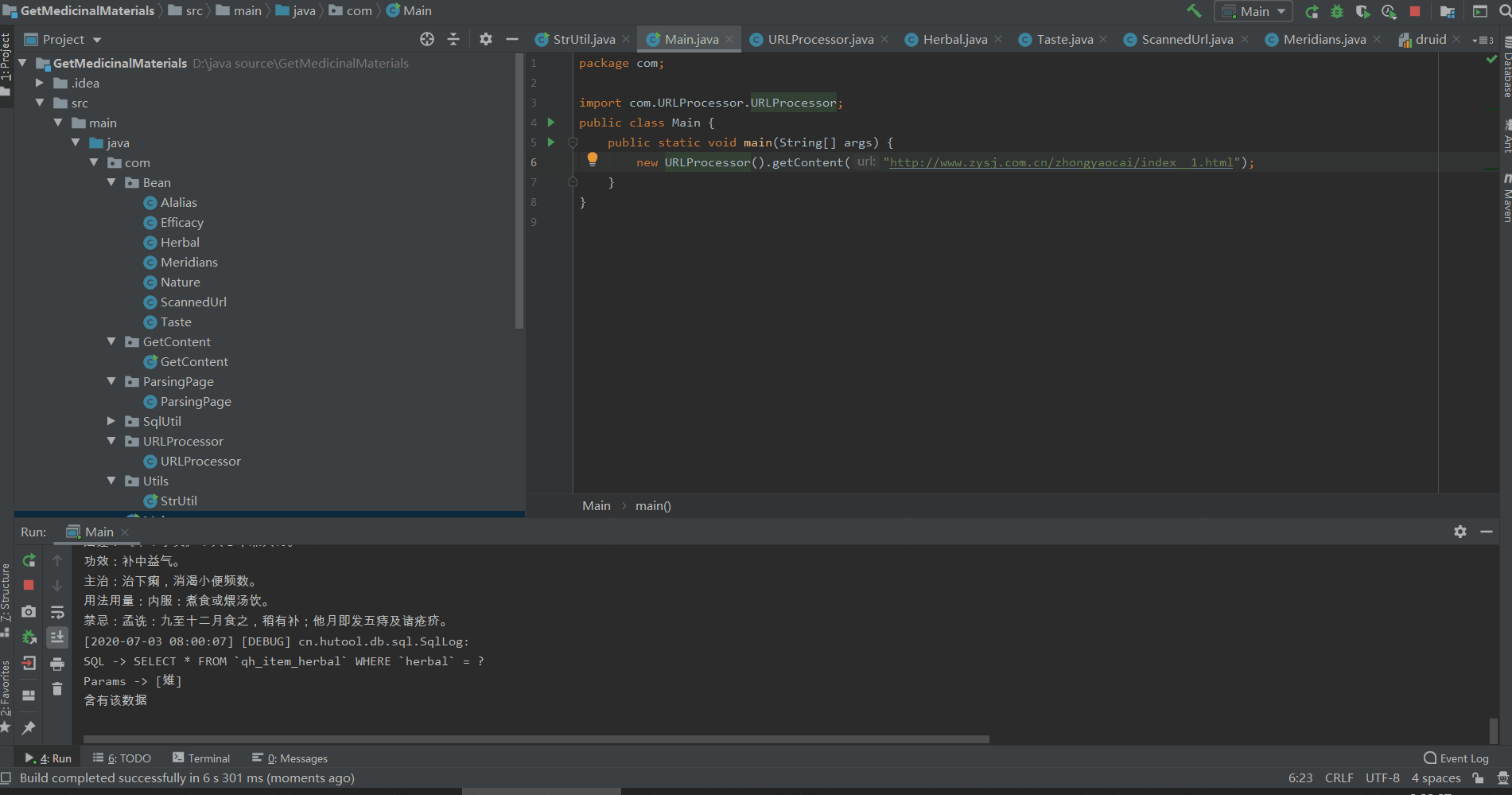Image resolution: width=1512 pixels, height=795 pixels.
Task: Expand the SqlUtil package
Action: 111,421
